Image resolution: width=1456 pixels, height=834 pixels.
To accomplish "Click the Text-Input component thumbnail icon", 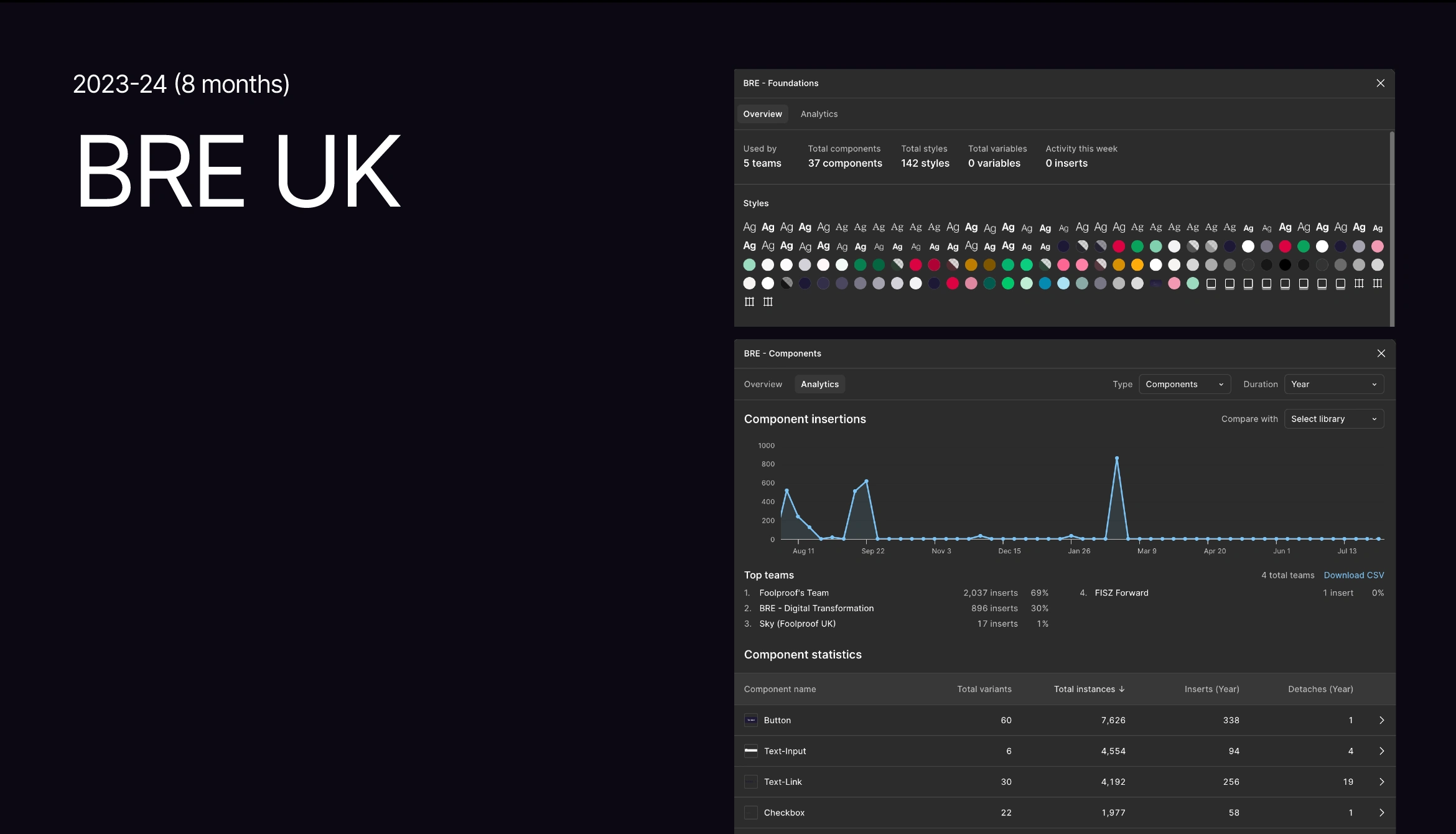I will coord(751,751).
